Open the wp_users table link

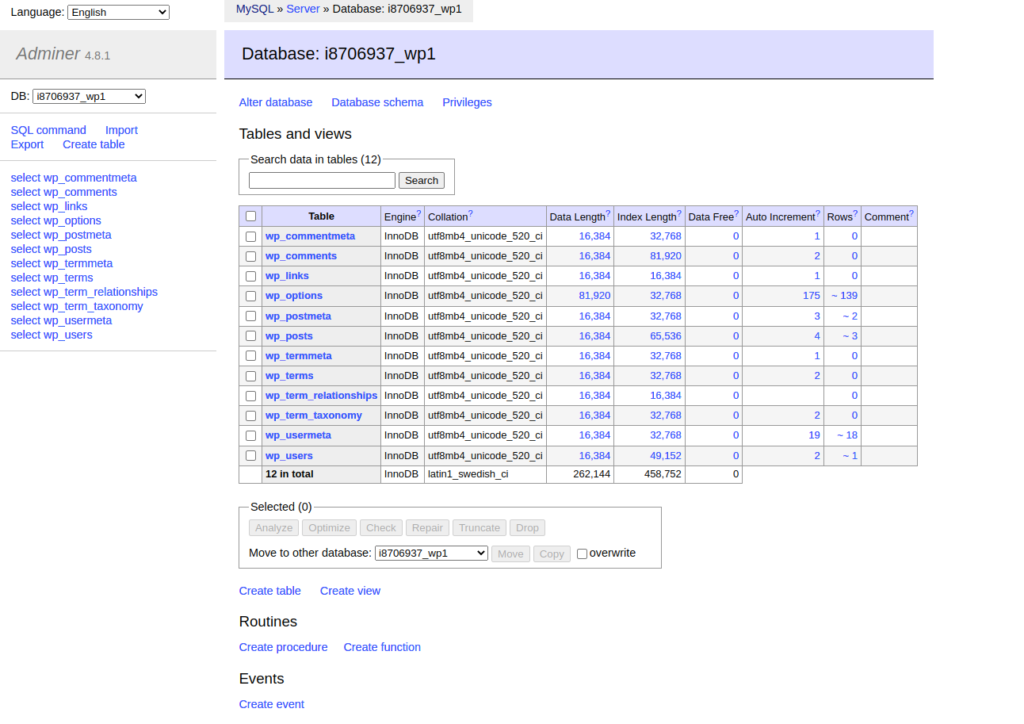[289, 456]
